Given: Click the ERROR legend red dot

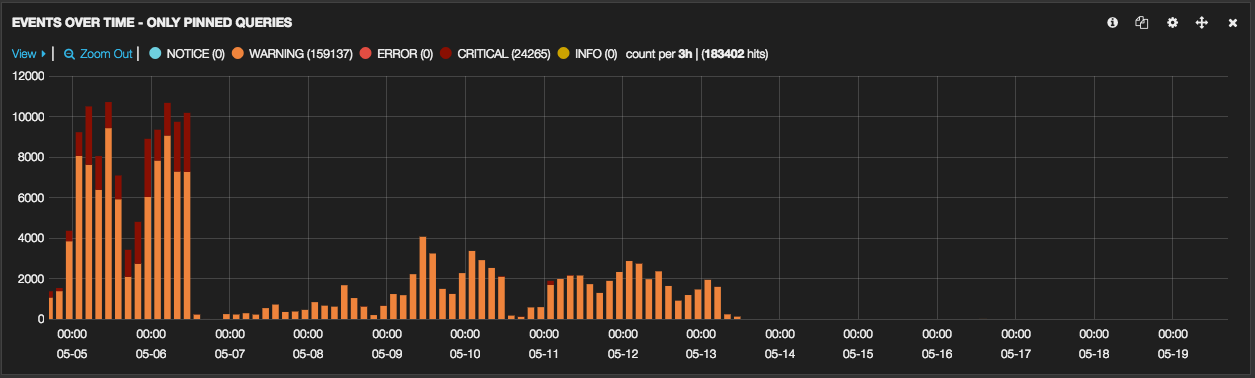Looking at the screenshot, I should tap(365, 54).
